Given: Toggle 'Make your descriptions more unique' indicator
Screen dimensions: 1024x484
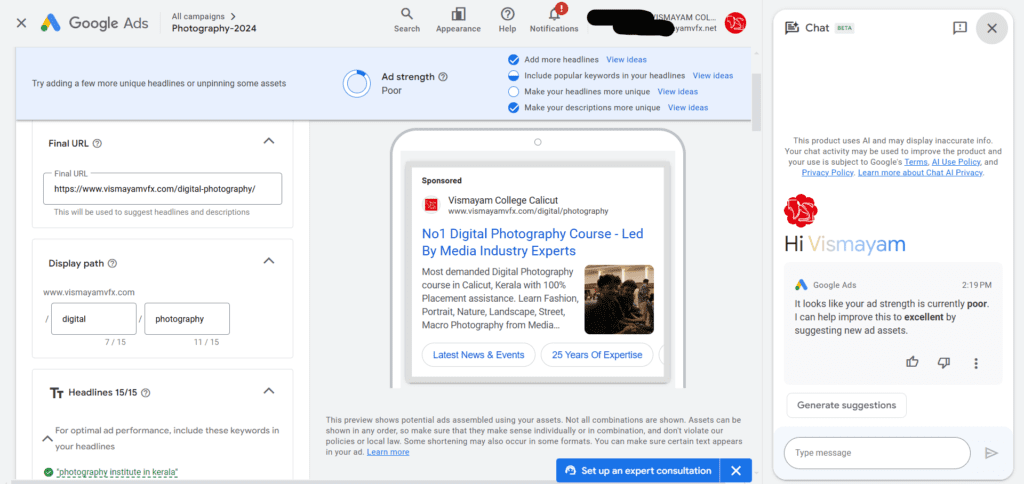Looking at the screenshot, I should (x=513, y=108).
